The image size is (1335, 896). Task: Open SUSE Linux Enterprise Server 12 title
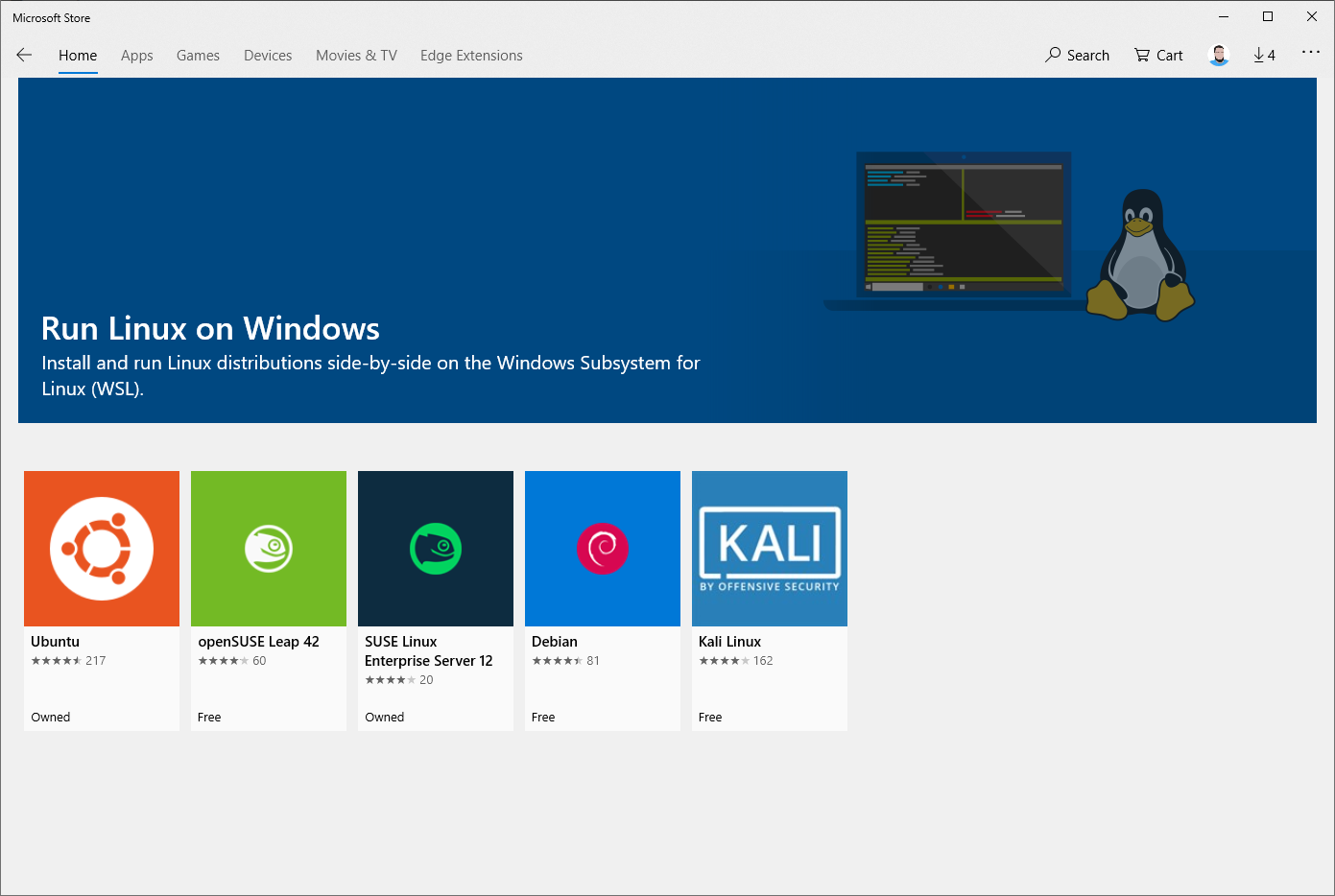pyautogui.click(x=428, y=651)
